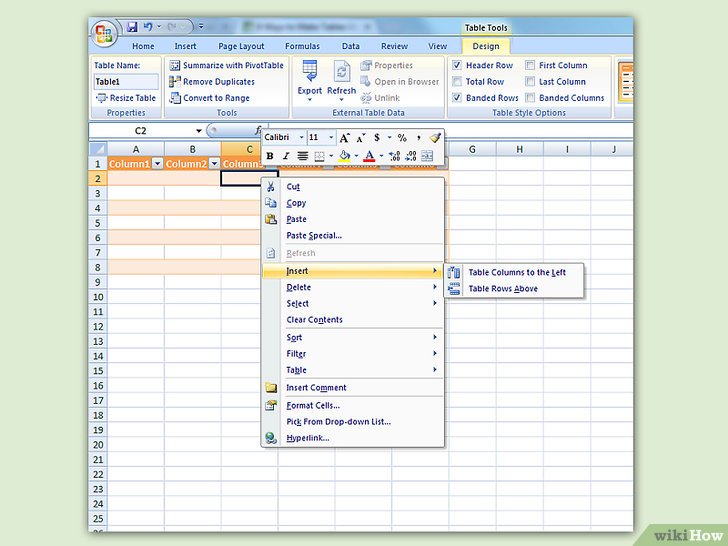Image resolution: width=728 pixels, height=546 pixels.
Task: Open the Calibri font name dropdown
Action: (301, 137)
